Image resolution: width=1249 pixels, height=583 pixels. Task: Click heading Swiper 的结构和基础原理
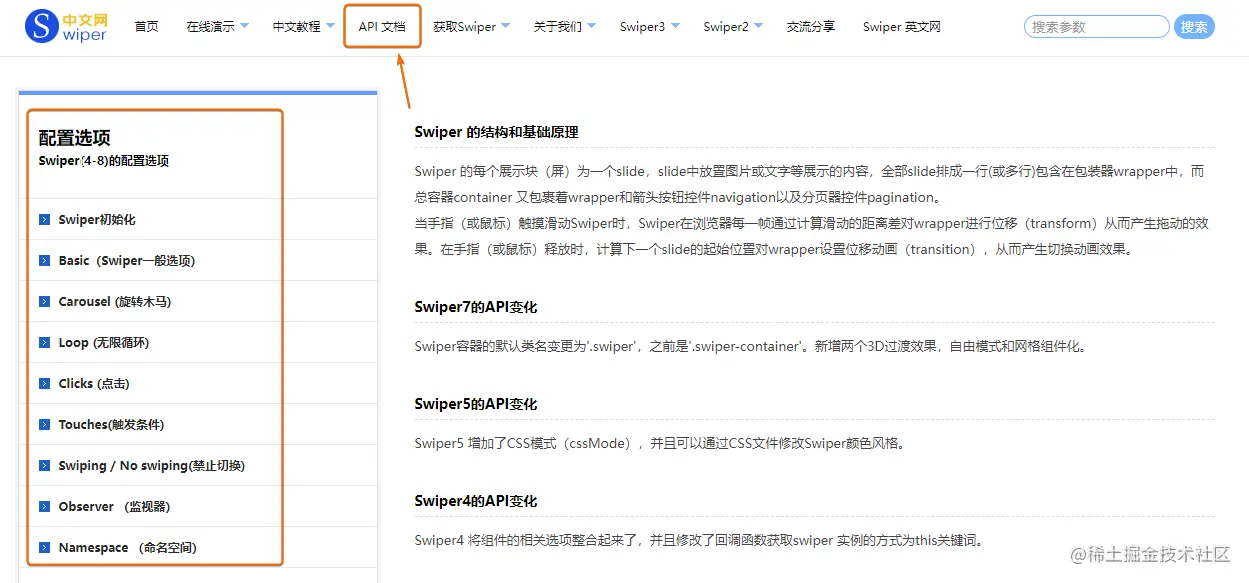pyautogui.click(x=496, y=132)
